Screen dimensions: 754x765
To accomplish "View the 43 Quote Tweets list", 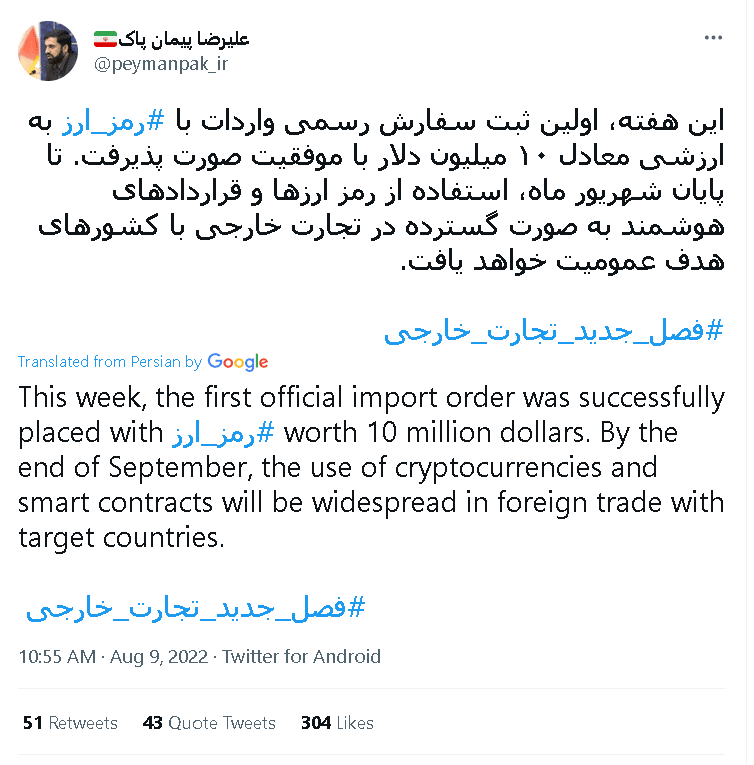I will tap(209, 723).
